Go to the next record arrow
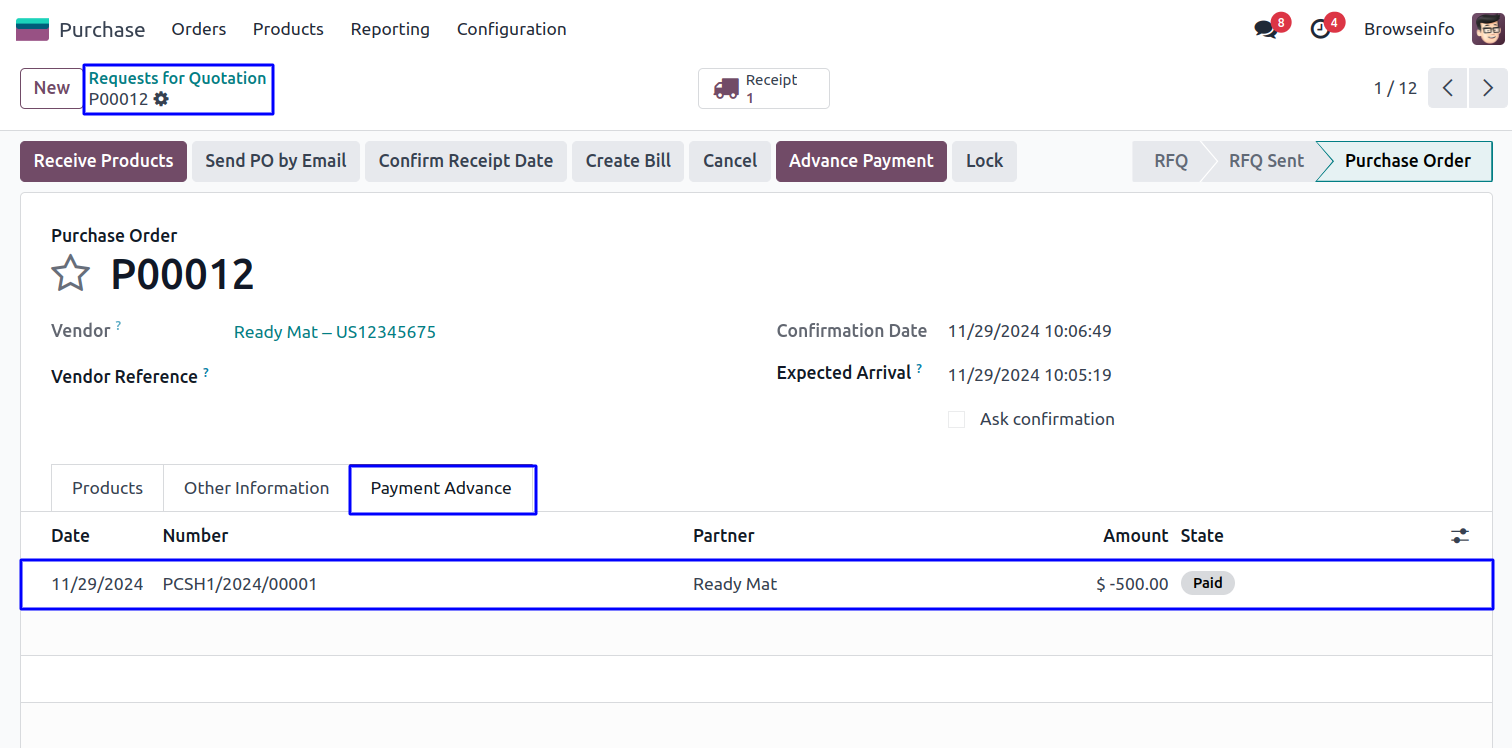This screenshot has width=1512, height=748. click(x=1488, y=88)
